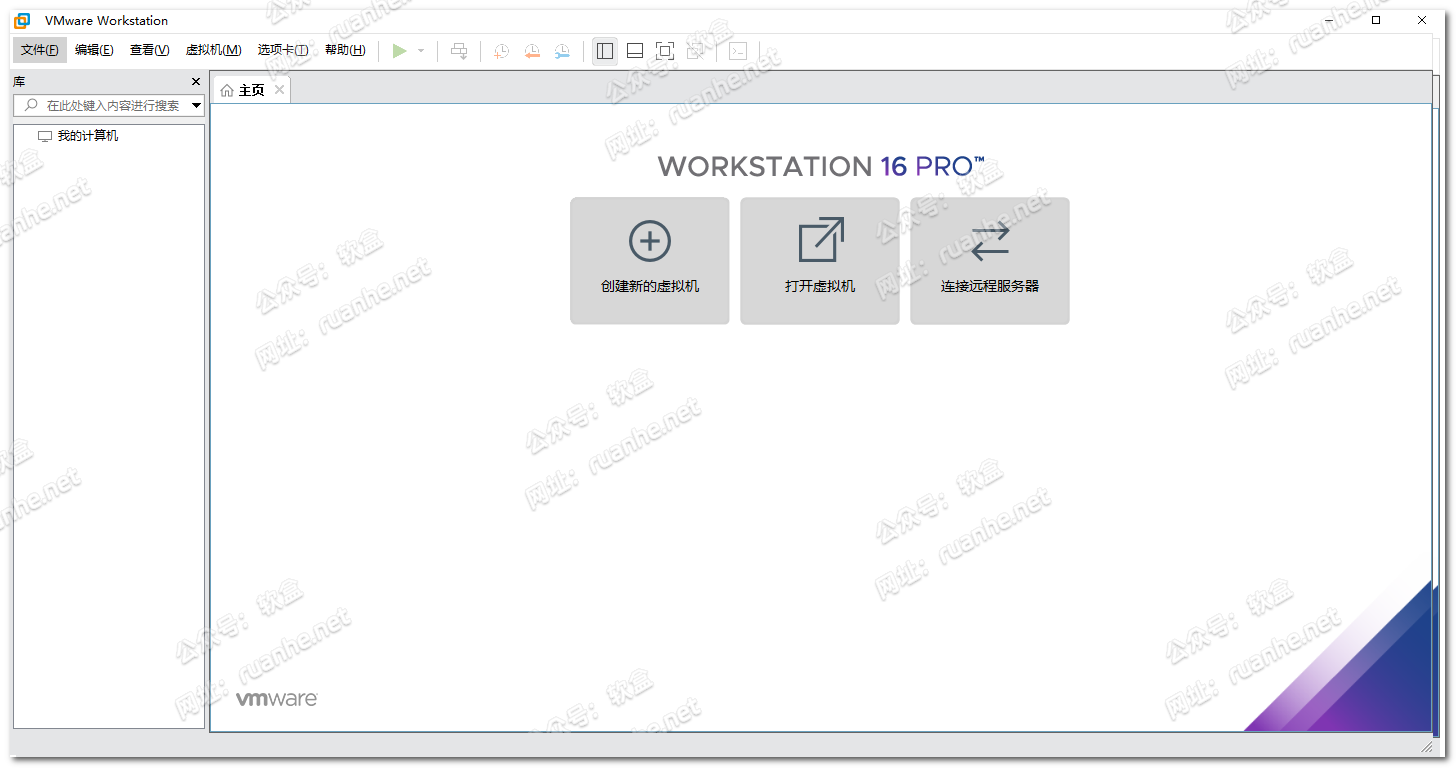Viewport: 1456px width, 768px height.
Task: Close the 主页 tab
Action: click(280, 90)
